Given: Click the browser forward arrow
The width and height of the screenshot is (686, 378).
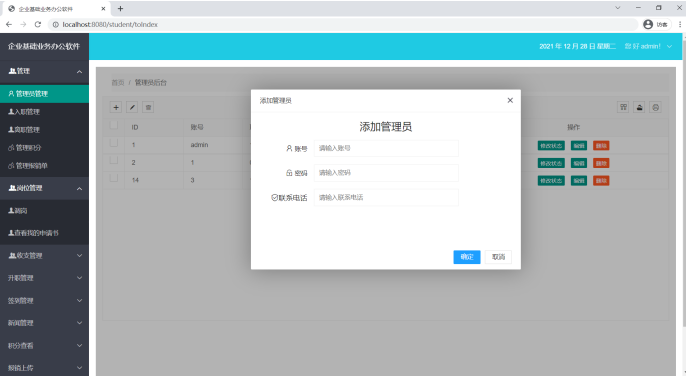Looking at the screenshot, I should pos(23,24).
